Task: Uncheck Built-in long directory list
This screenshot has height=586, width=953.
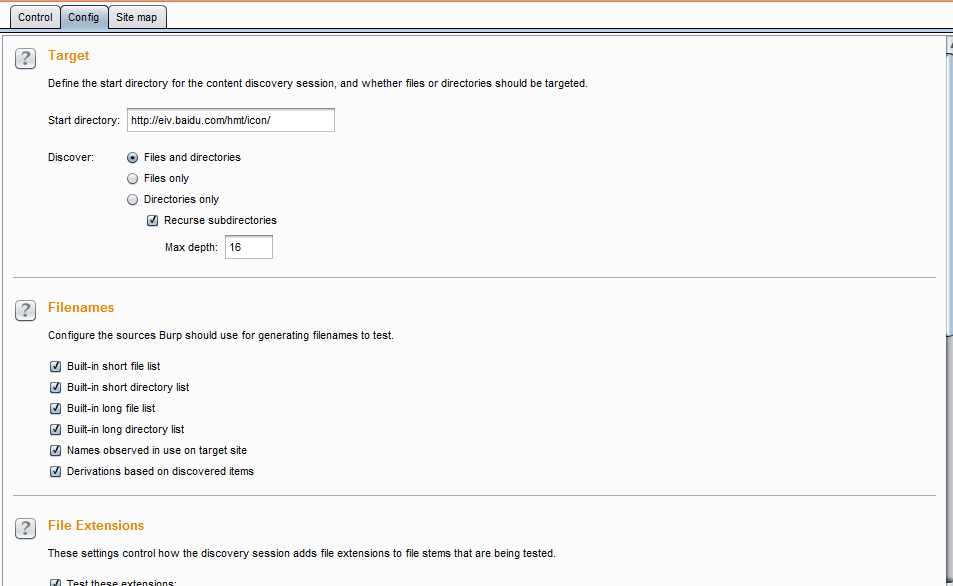Action: 55,429
